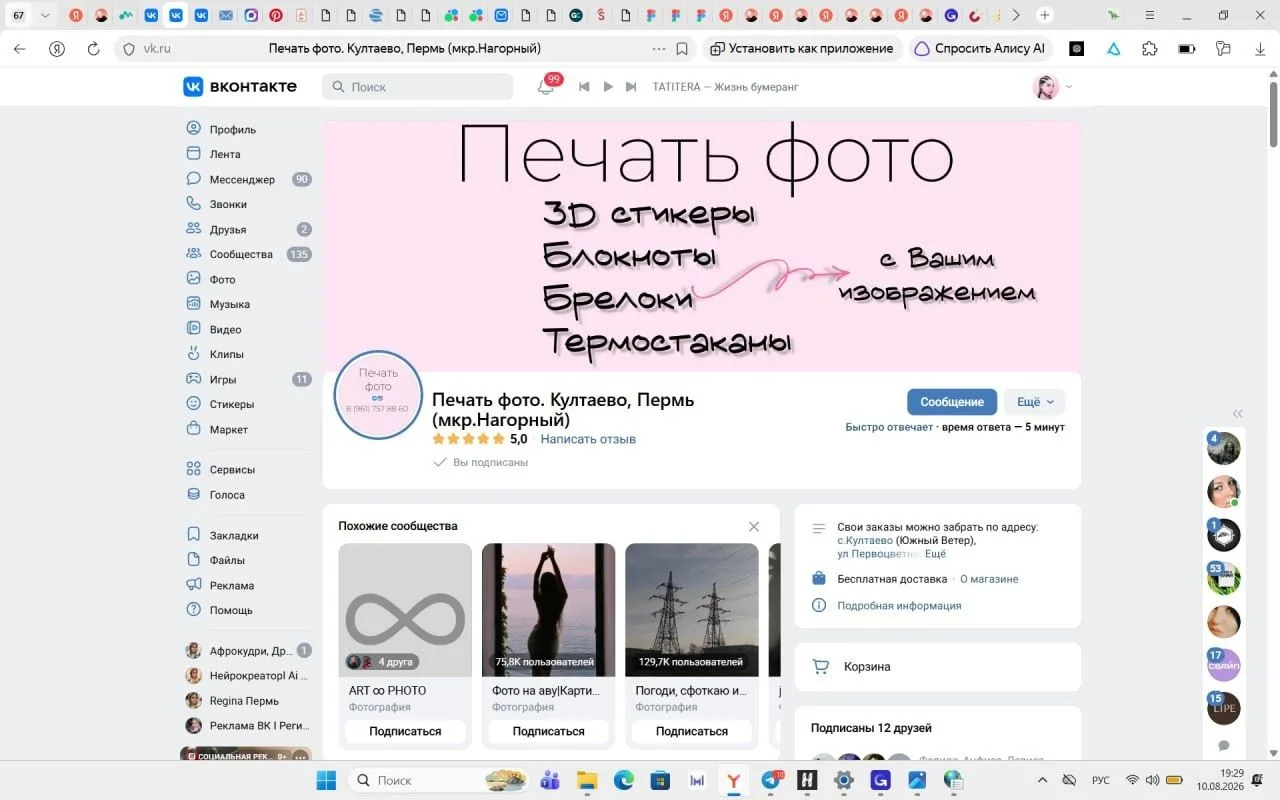Image resolution: width=1280 pixels, height=800 pixels.
Task: Collapse the right chat sidebar
Action: (1238, 414)
